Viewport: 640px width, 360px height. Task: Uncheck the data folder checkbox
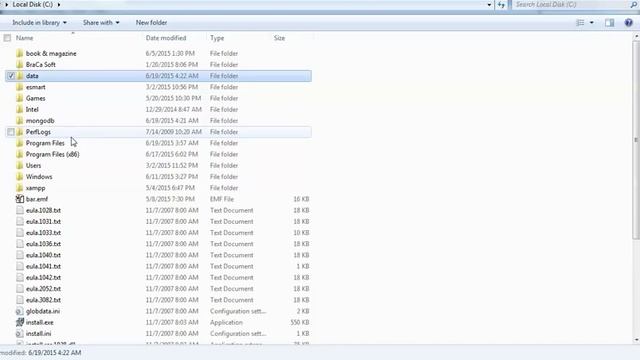(x=11, y=76)
